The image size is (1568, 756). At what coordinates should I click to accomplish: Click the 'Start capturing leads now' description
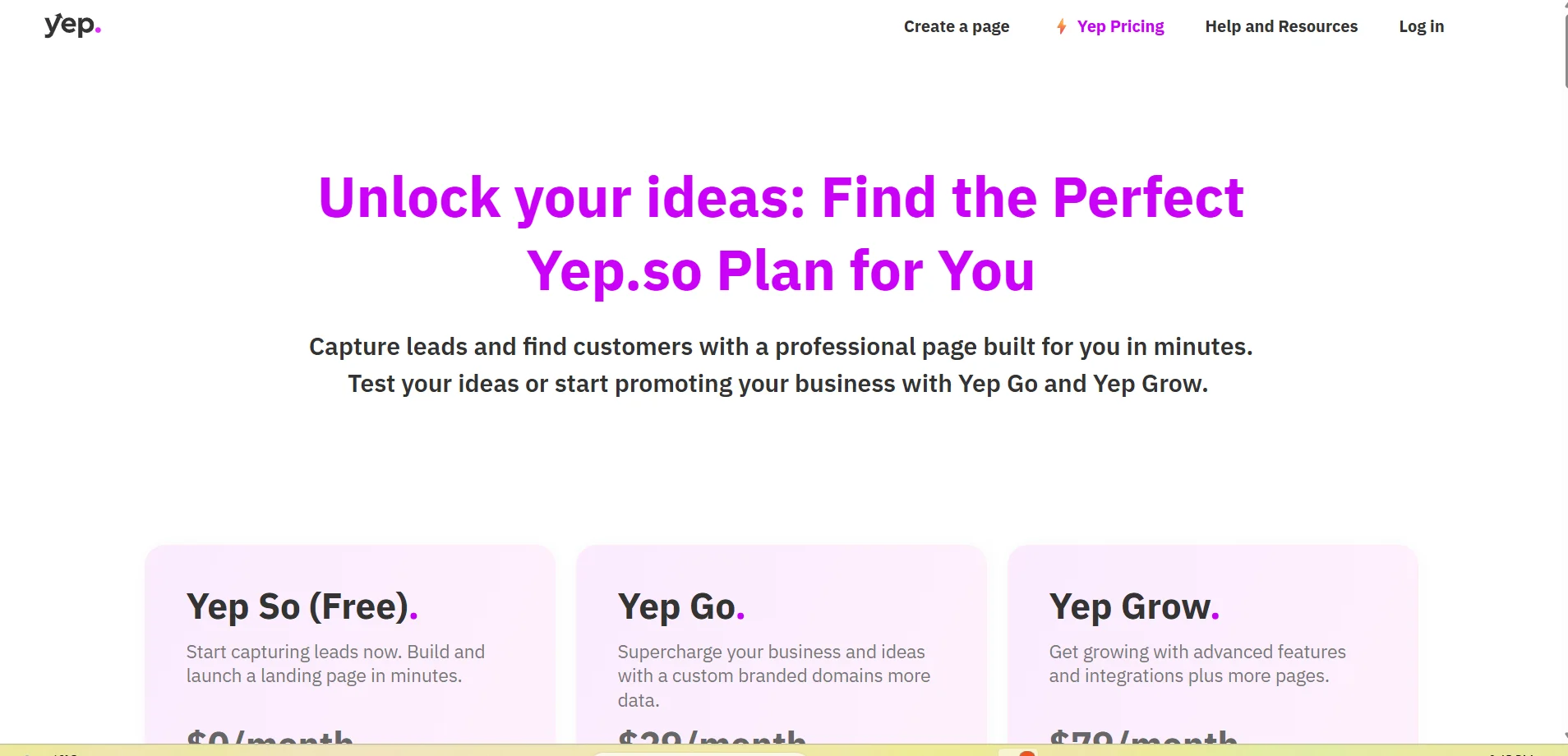[x=335, y=664]
